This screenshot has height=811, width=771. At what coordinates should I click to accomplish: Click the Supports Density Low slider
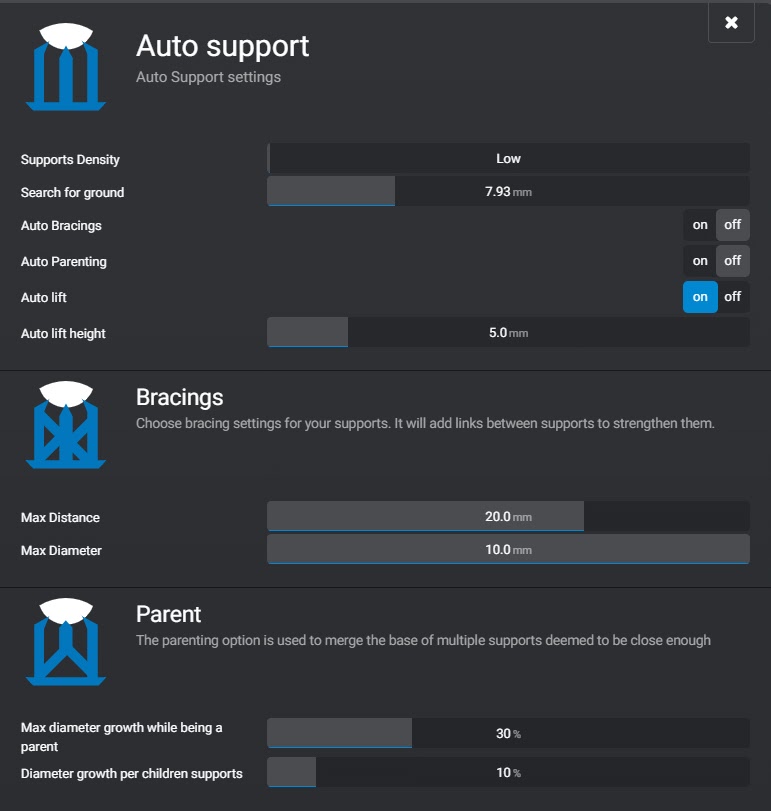[x=508, y=159]
